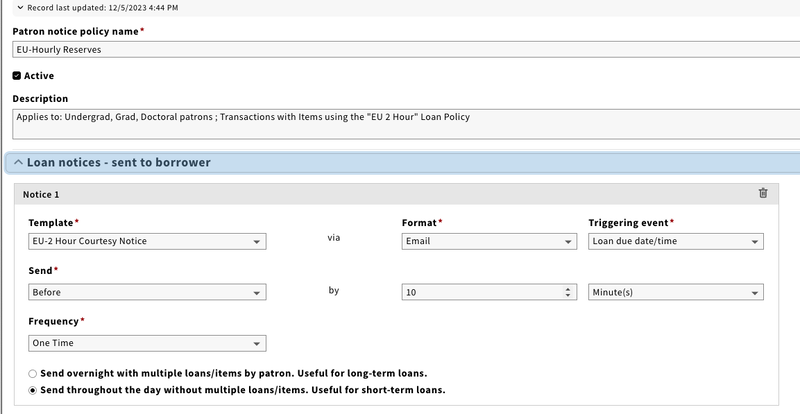Click the Active label text
Image resolution: width=800 pixels, height=414 pixels.
[39, 76]
